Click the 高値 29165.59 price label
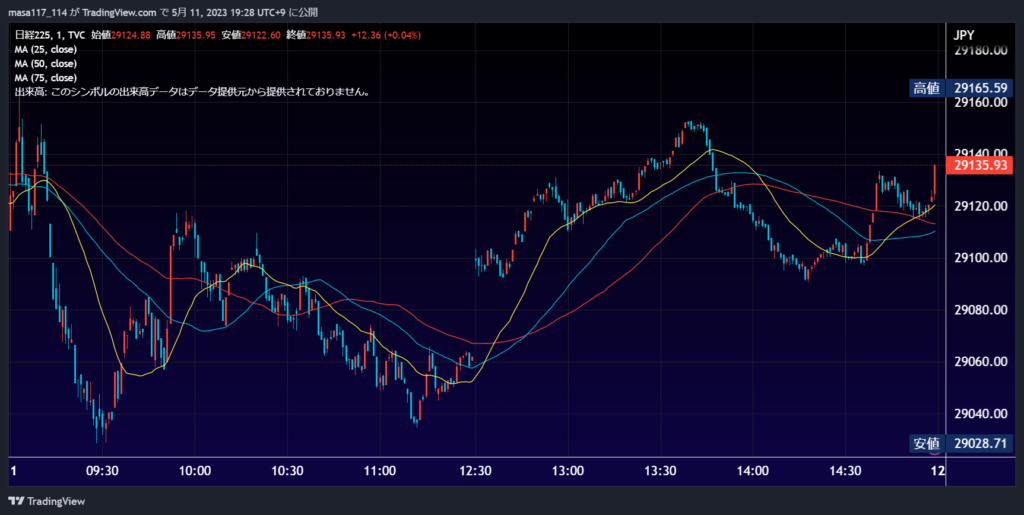The image size is (1024, 515). pos(961,88)
